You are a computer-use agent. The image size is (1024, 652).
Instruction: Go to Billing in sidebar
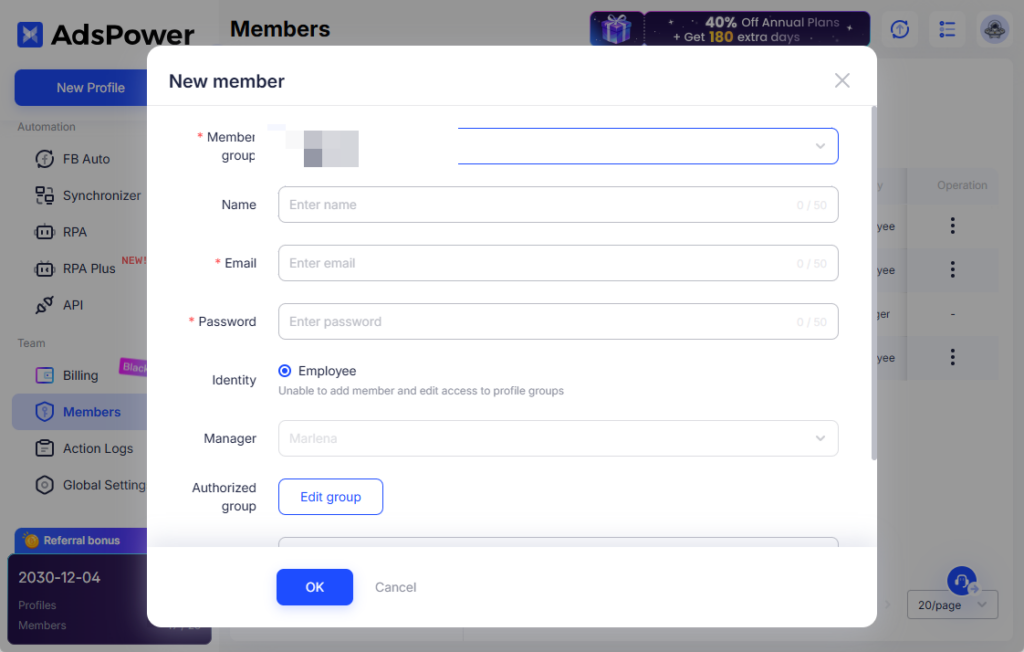80,376
